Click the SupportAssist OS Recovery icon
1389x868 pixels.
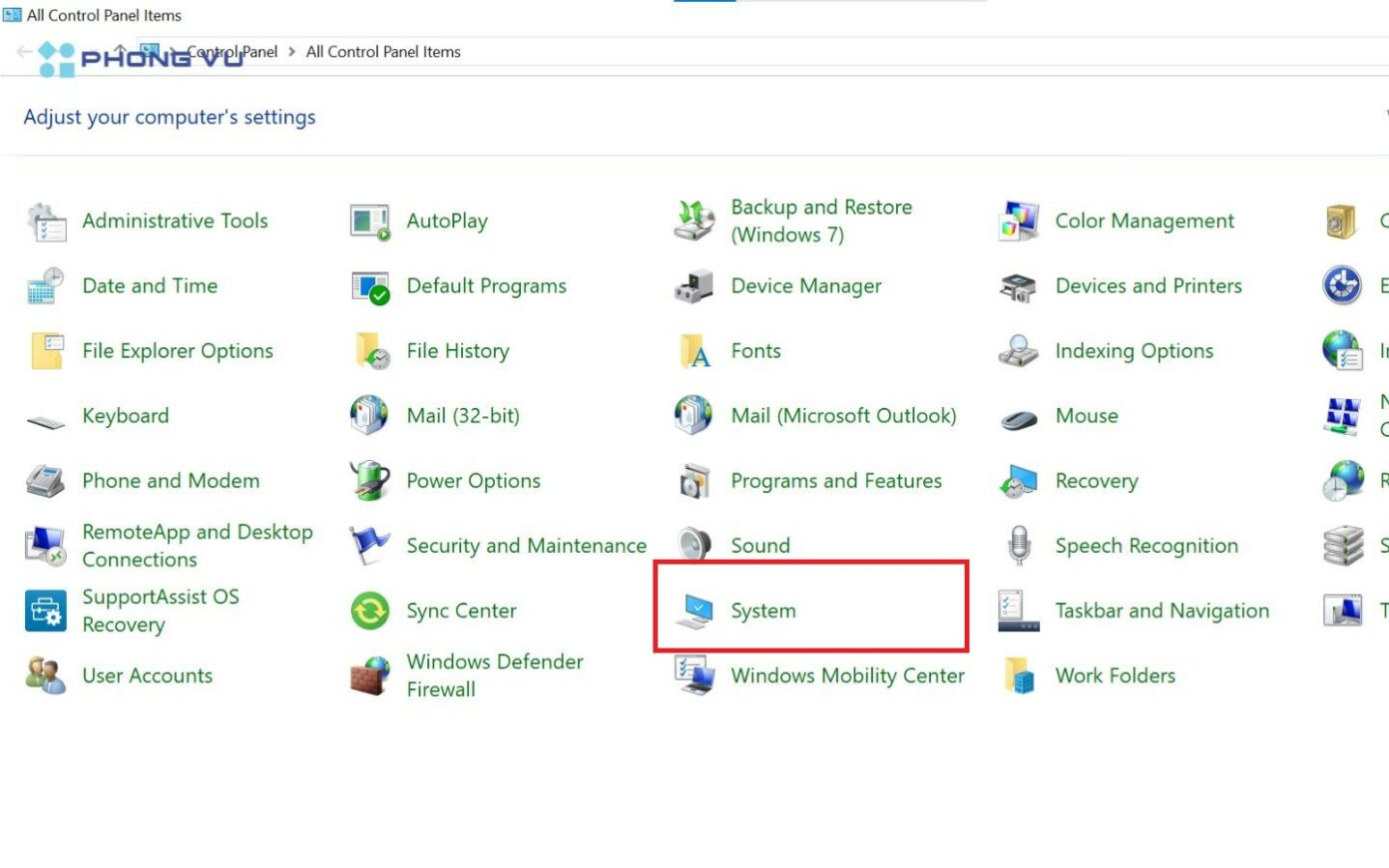pos(45,611)
